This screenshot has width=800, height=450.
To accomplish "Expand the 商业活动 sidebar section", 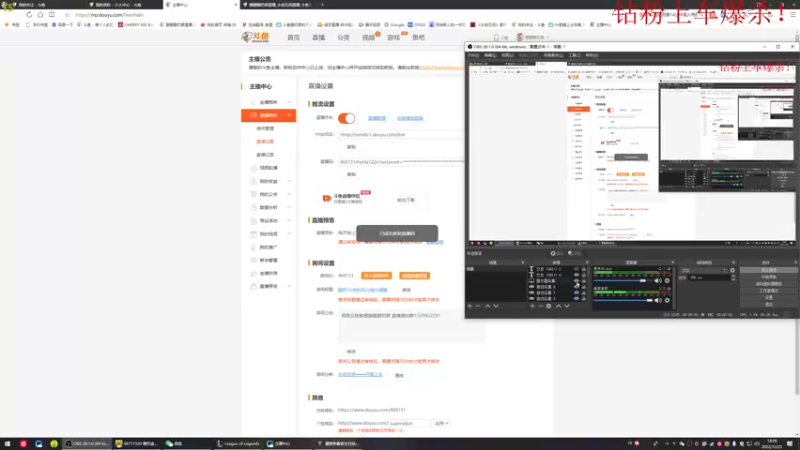I will [289, 220].
